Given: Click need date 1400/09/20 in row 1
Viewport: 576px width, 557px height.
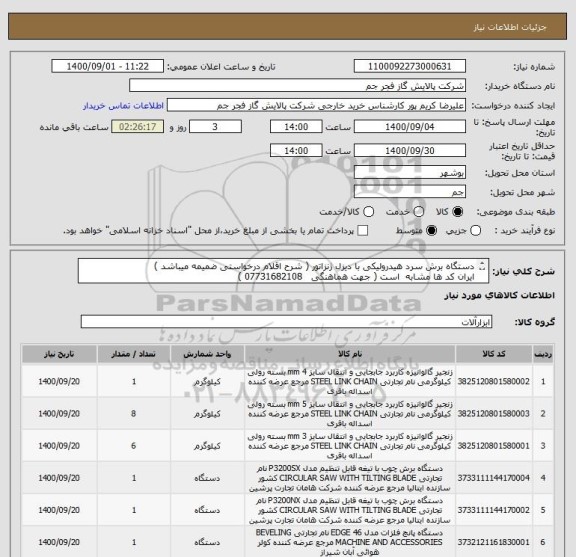Looking at the screenshot, I should [59, 382].
